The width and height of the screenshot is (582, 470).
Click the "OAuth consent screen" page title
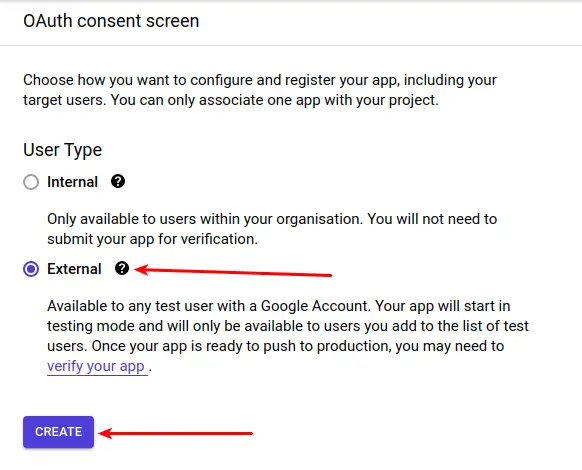pyautogui.click(x=111, y=21)
